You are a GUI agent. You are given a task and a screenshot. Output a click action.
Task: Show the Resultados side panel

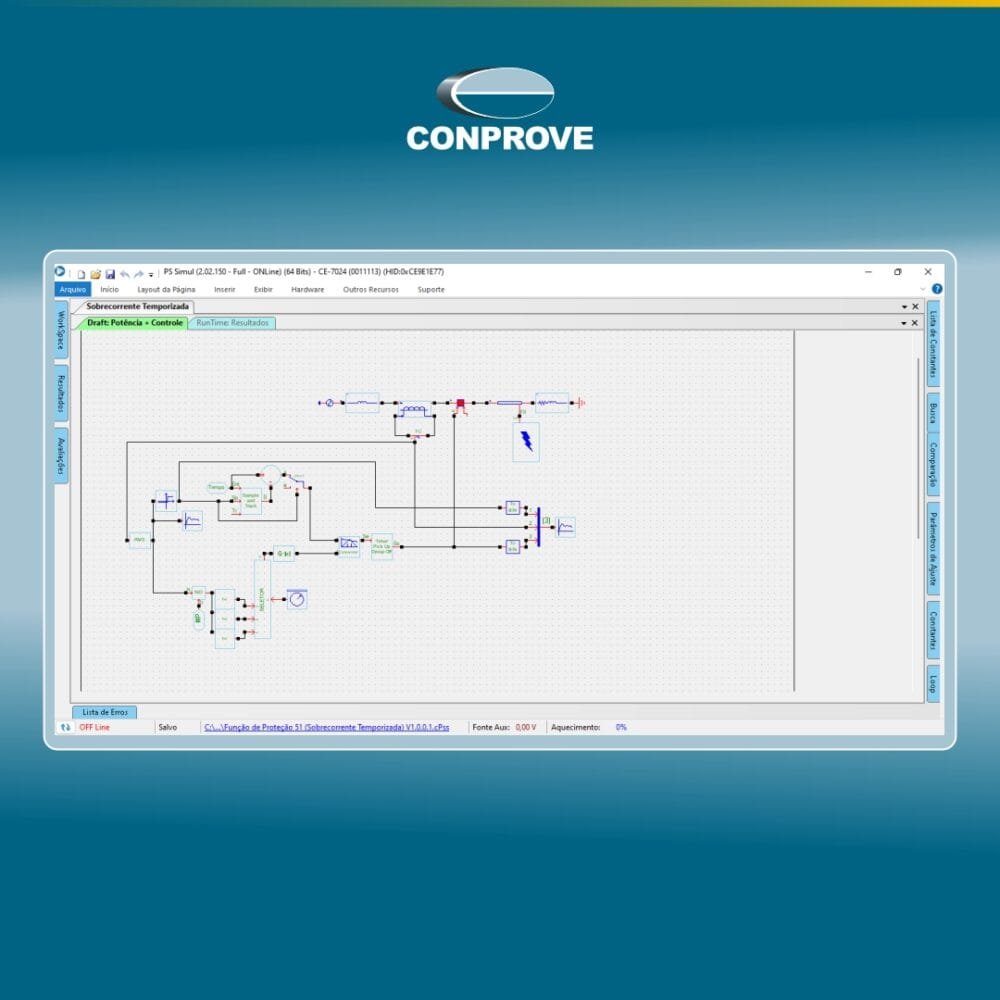coord(59,392)
